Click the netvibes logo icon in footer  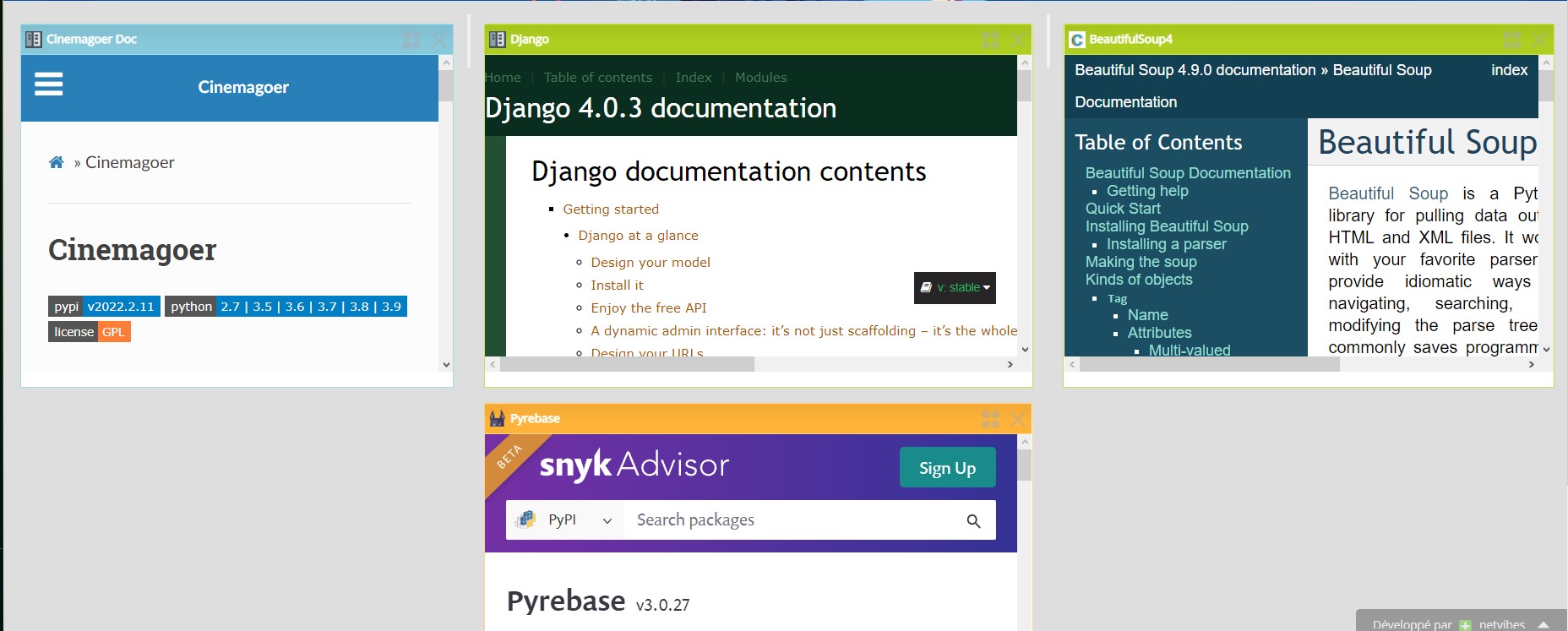coord(1465,625)
